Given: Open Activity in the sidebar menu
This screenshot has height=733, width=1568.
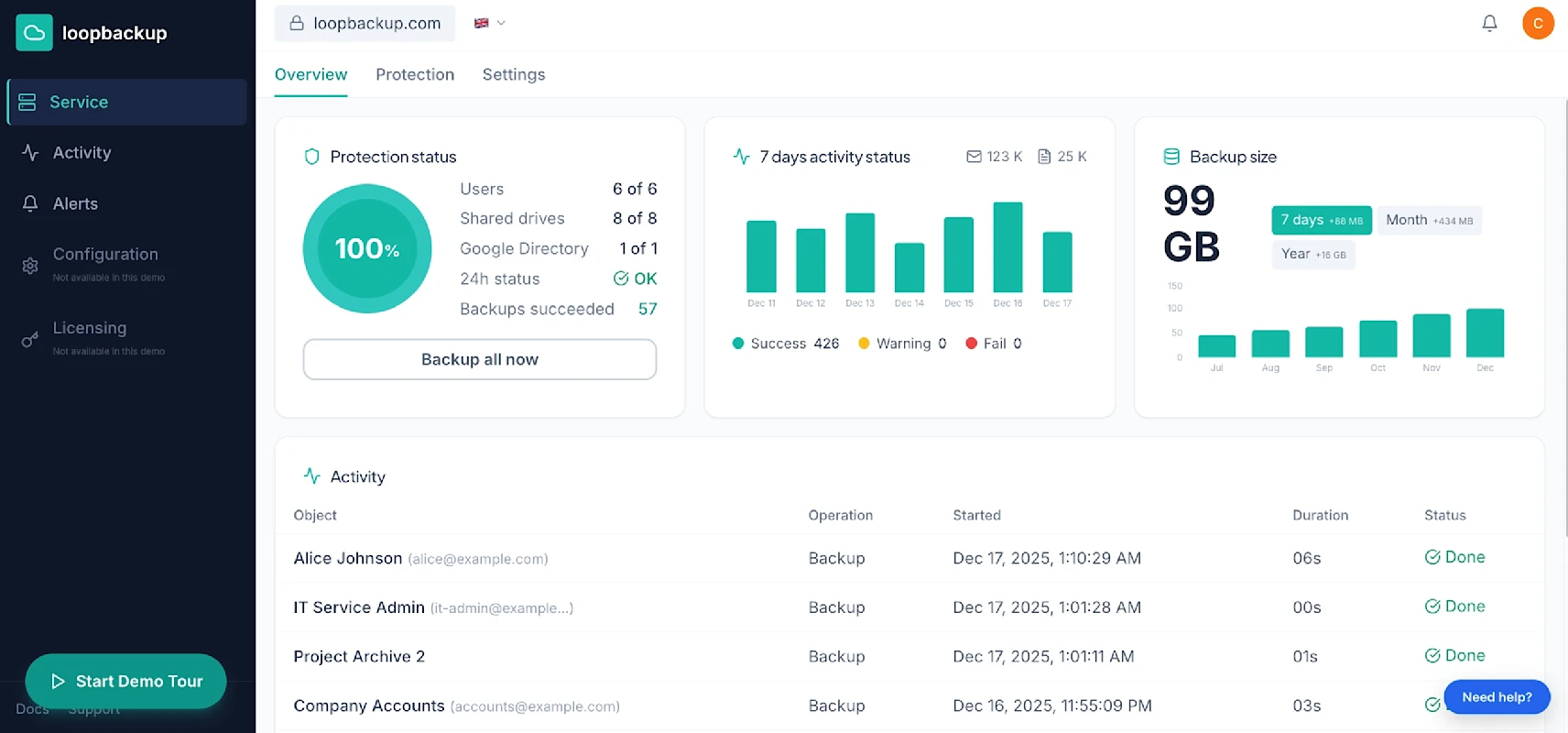Looking at the screenshot, I should tap(126, 152).
